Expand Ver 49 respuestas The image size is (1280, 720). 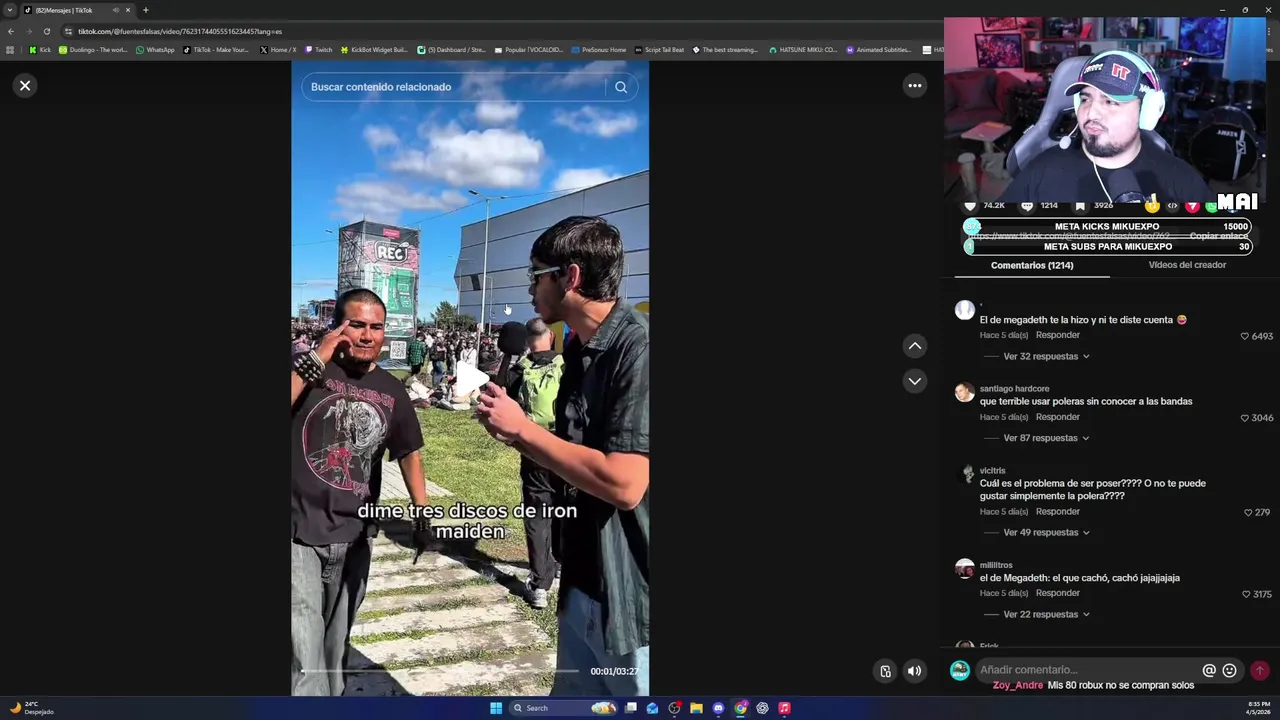pyautogui.click(x=1046, y=532)
